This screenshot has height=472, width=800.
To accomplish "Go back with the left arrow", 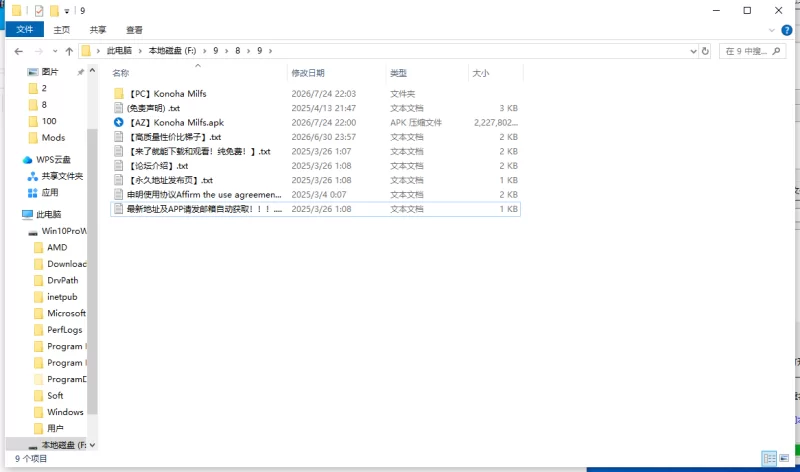I will (x=19, y=51).
